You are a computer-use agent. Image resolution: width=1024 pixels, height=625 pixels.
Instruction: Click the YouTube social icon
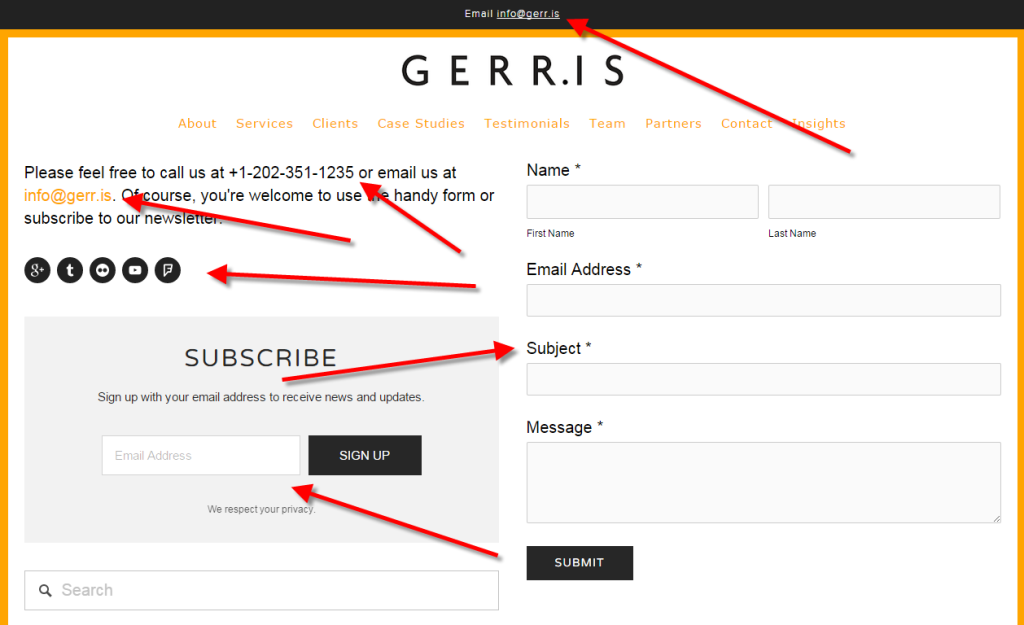(x=134, y=270)
